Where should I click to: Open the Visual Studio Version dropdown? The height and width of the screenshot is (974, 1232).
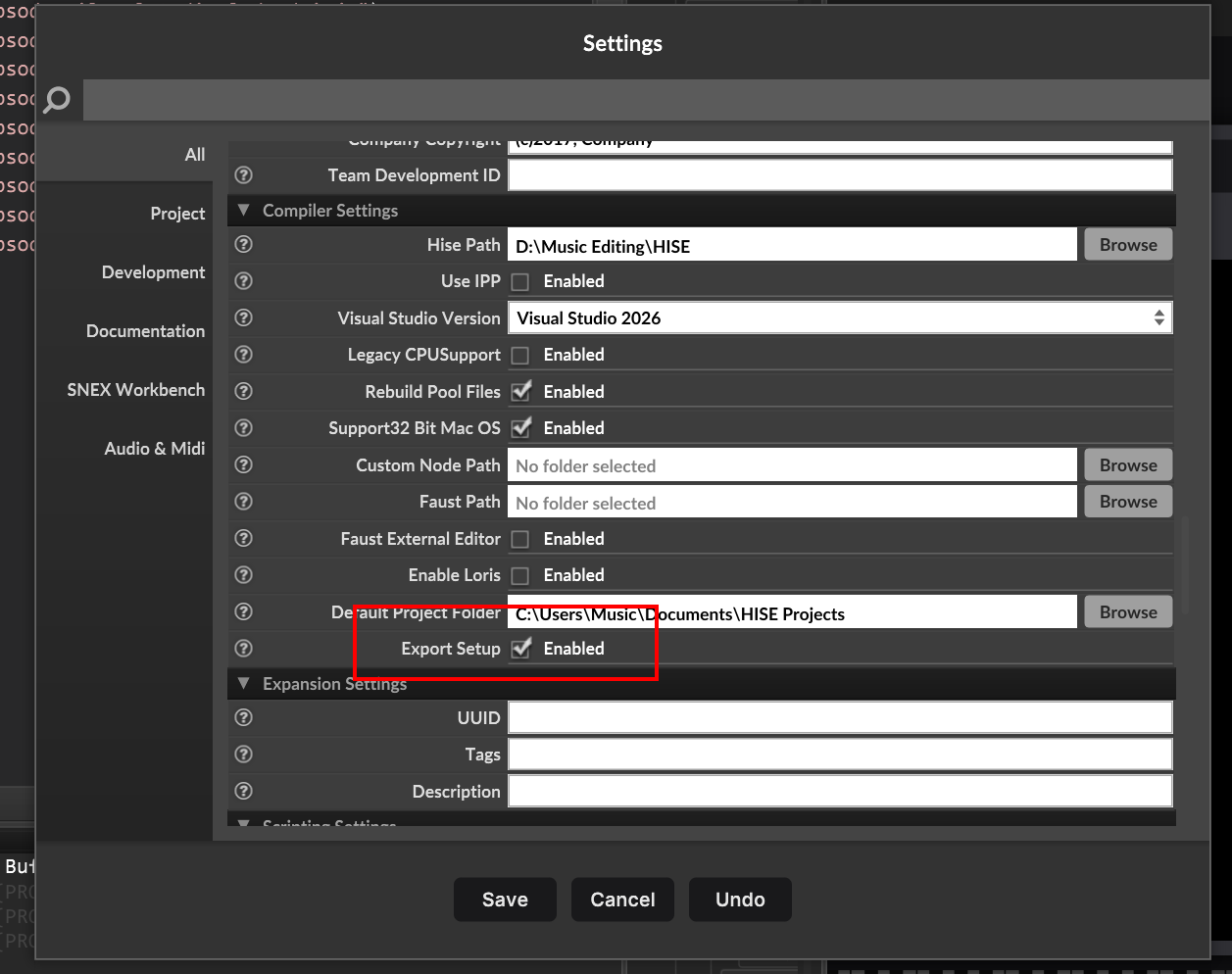tap(839, 317)
